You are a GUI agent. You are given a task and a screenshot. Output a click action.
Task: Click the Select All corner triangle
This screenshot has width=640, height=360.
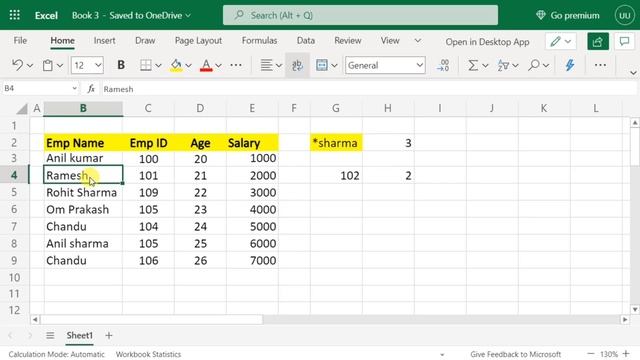pos(22,109)
